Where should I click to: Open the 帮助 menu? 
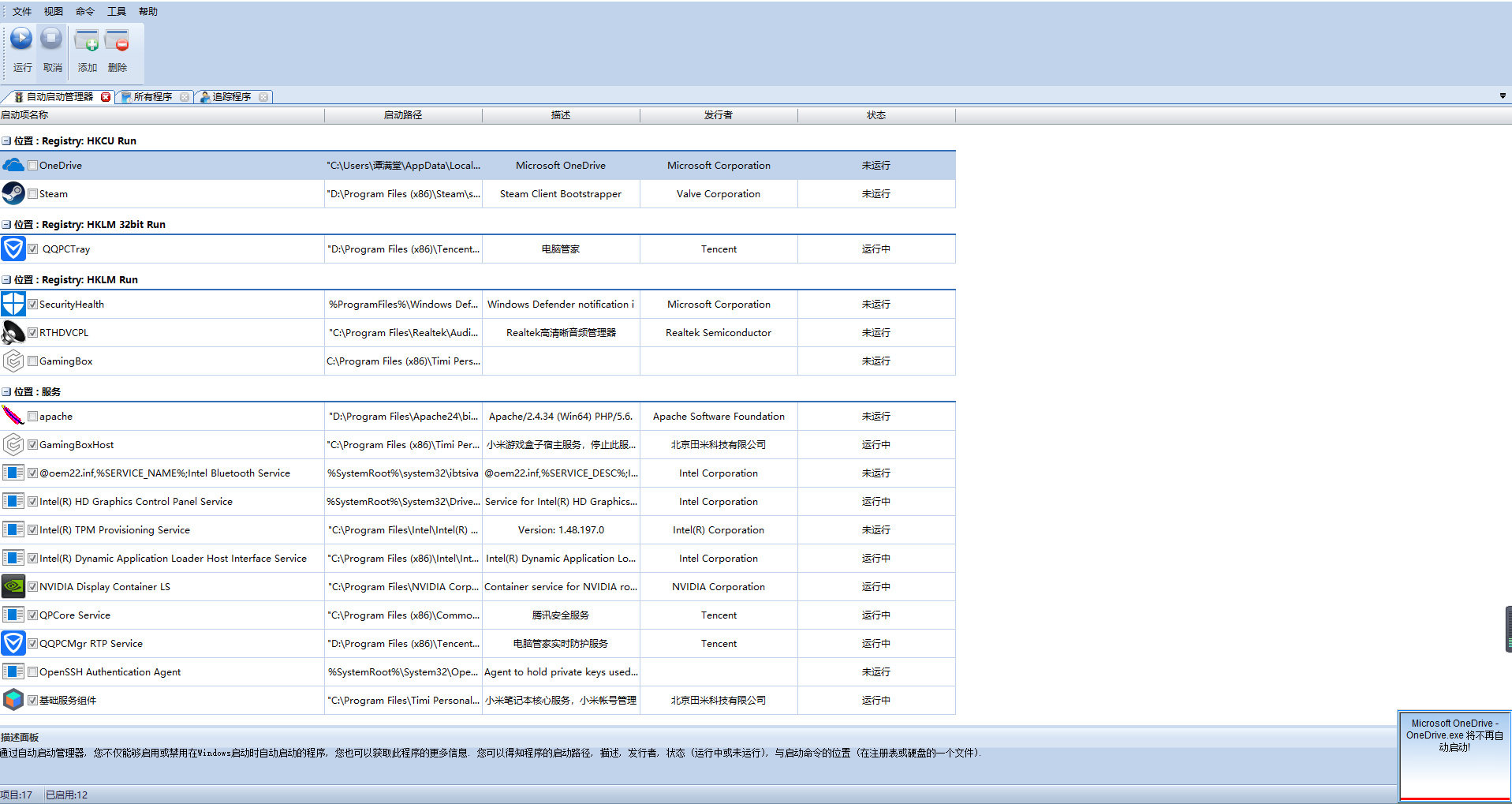click(148, 11)
